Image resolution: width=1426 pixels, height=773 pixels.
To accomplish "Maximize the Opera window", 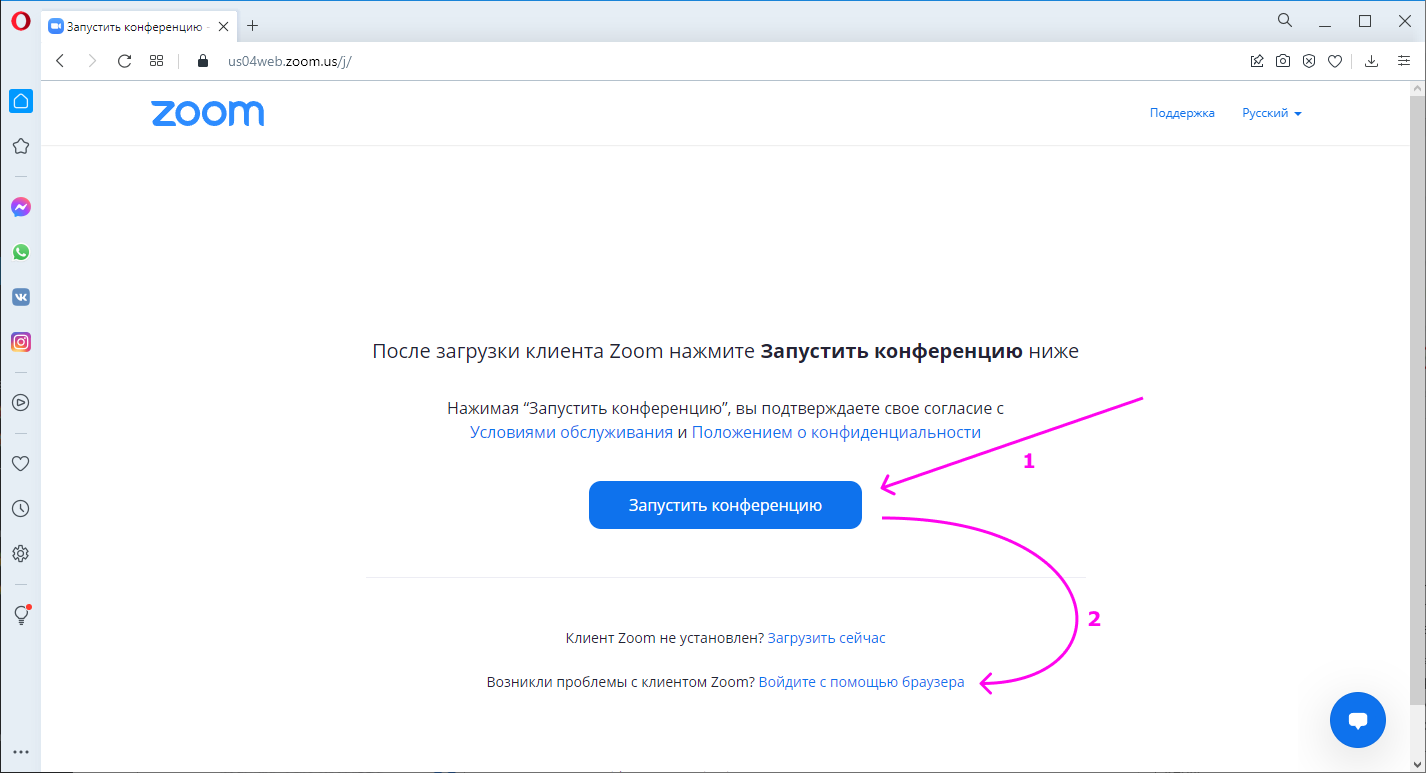I will [1364, 20].
